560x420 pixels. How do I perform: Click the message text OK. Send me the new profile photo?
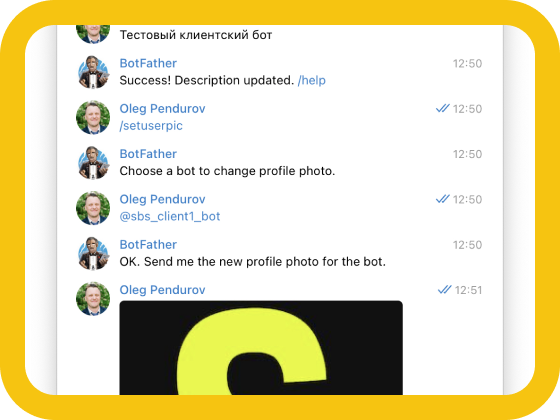point(252,262)
